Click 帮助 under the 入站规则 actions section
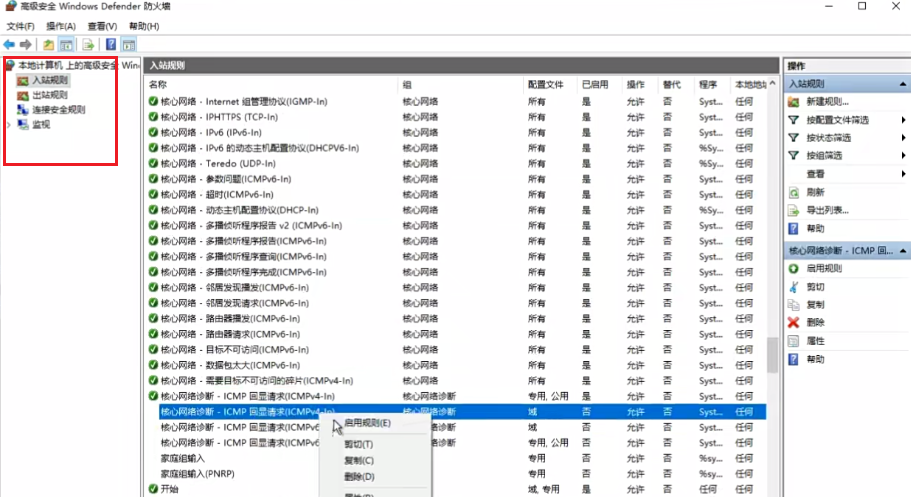Viewport: 911px width, 497px height. 815,228
